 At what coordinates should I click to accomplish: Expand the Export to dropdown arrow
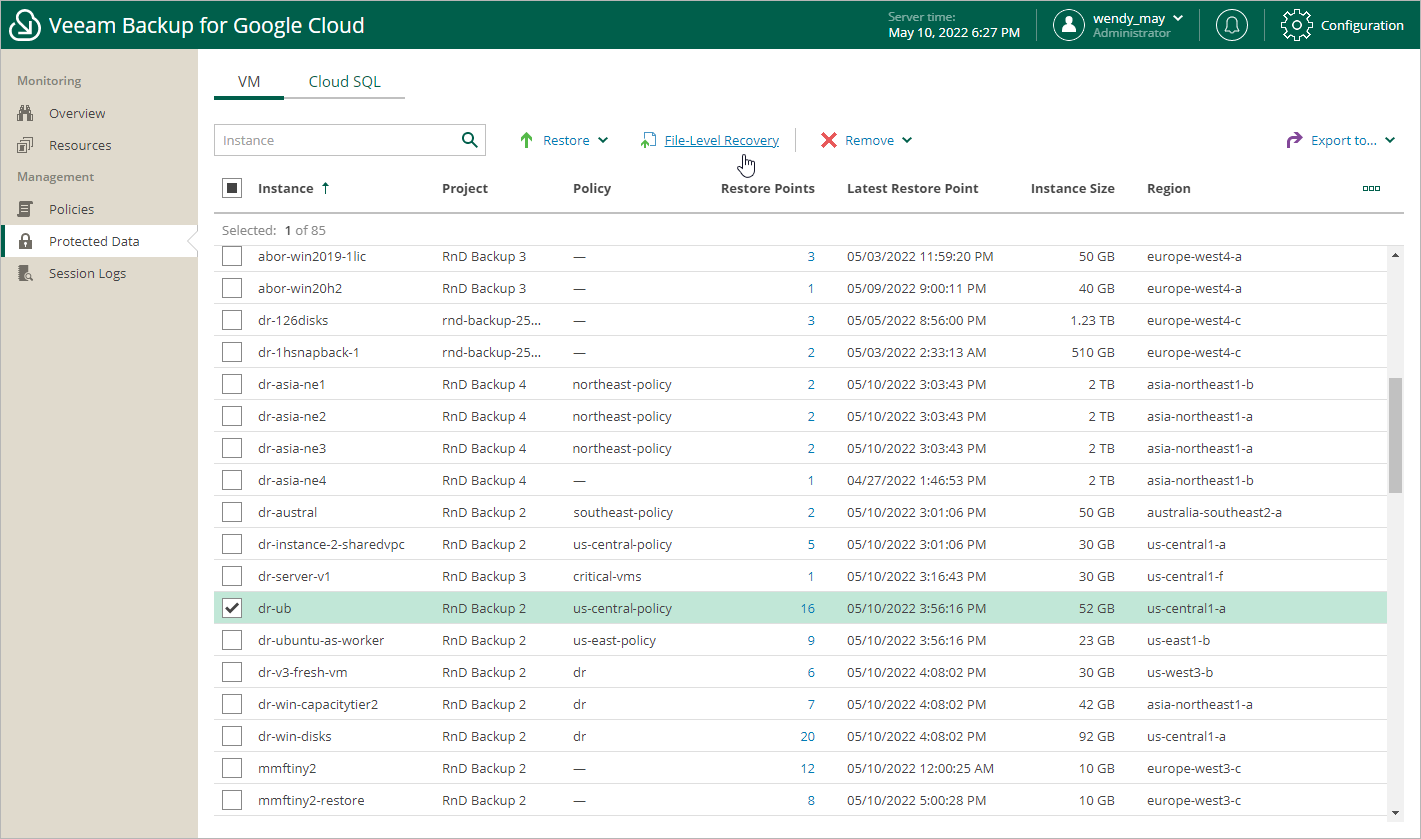[1390, 140]
